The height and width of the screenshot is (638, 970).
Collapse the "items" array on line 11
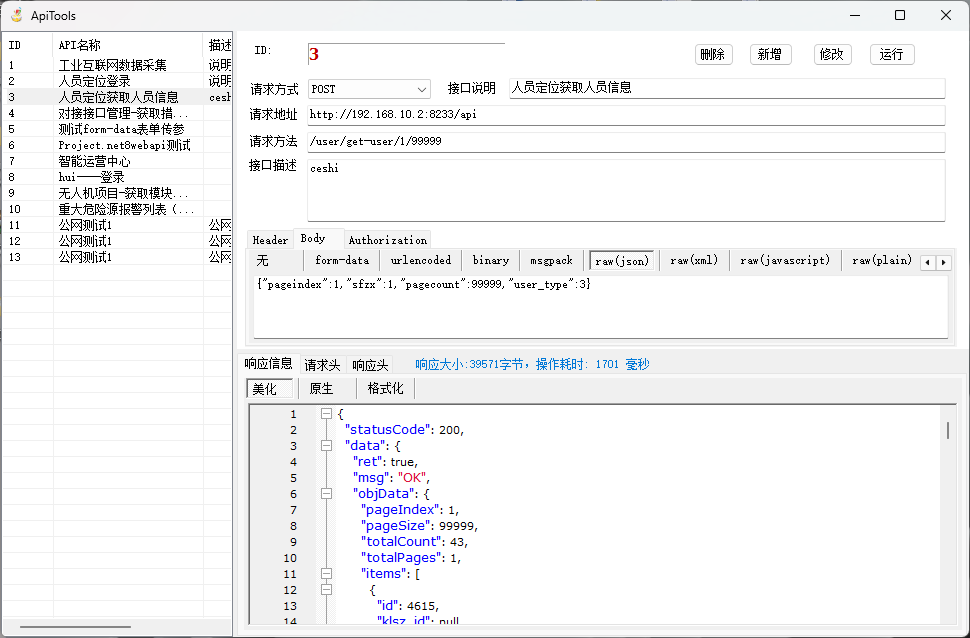tap(327, 574)
